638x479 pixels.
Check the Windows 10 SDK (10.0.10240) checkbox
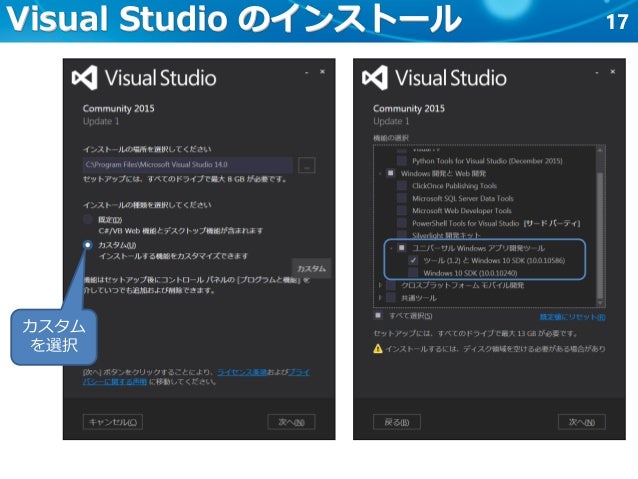[x=413, y=273]
